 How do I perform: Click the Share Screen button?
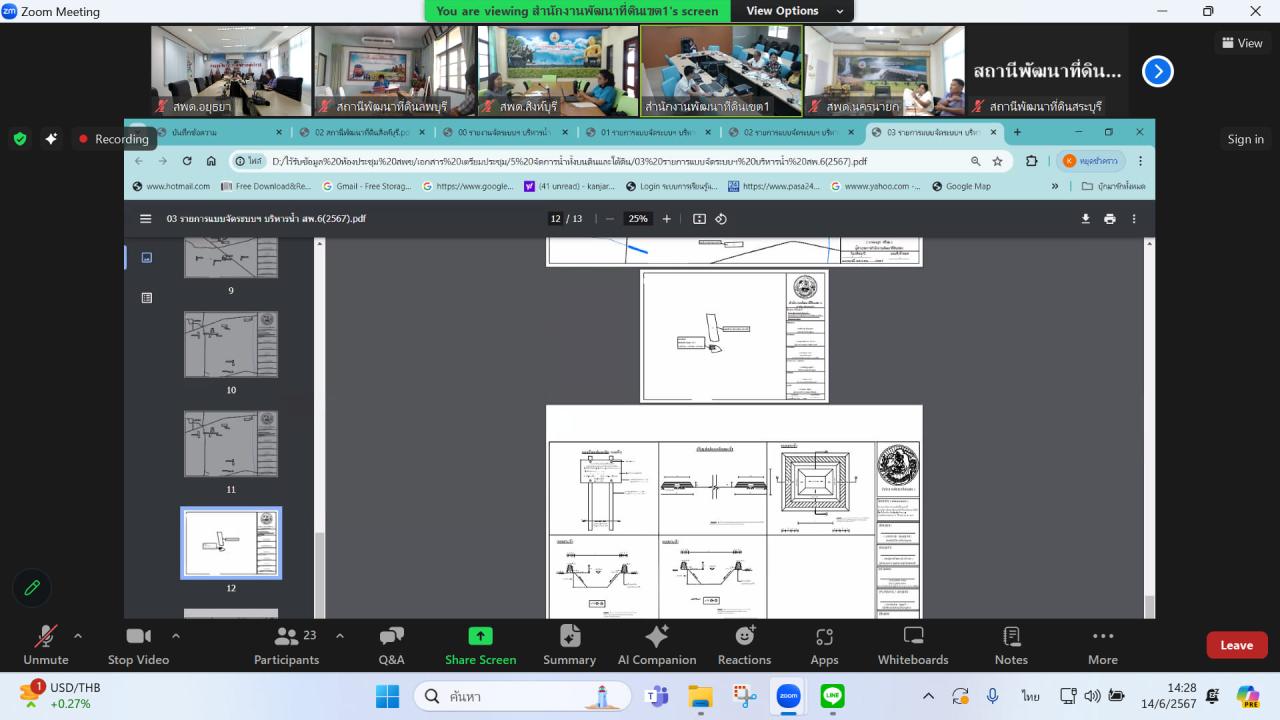tap(480, 645)
